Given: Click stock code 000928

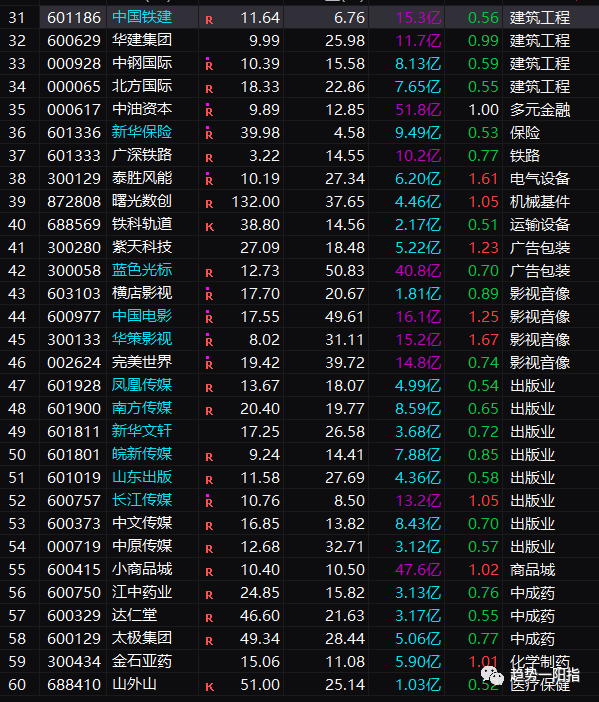Looking at the screenshot, I should pos(74,64).
